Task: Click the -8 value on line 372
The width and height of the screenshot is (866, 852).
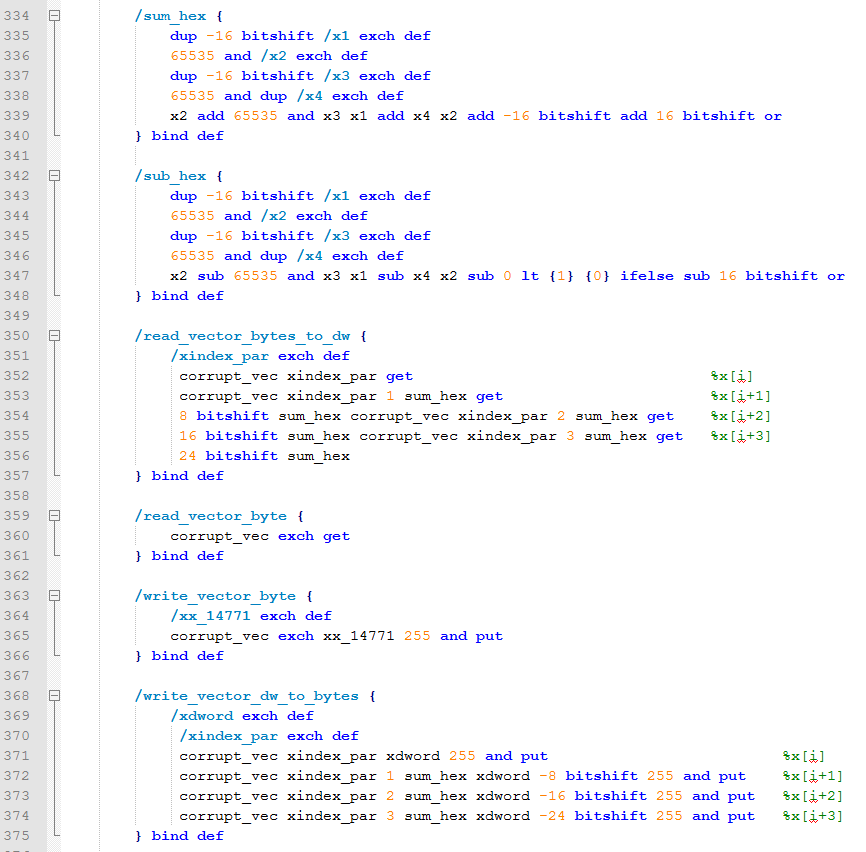Action: (547, 776)
